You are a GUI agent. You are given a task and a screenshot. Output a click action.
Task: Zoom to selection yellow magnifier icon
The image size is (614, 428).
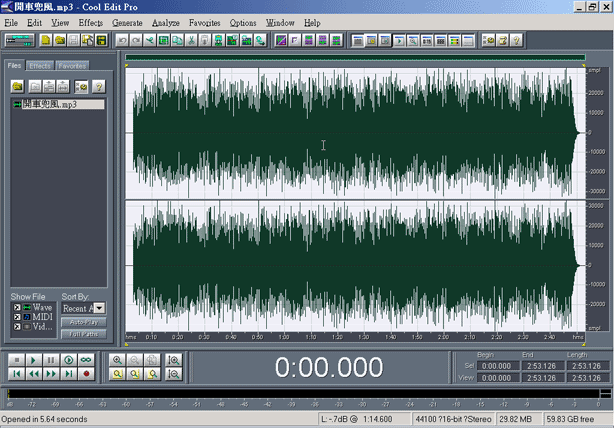pyautogui.click(x=117, y=374)
